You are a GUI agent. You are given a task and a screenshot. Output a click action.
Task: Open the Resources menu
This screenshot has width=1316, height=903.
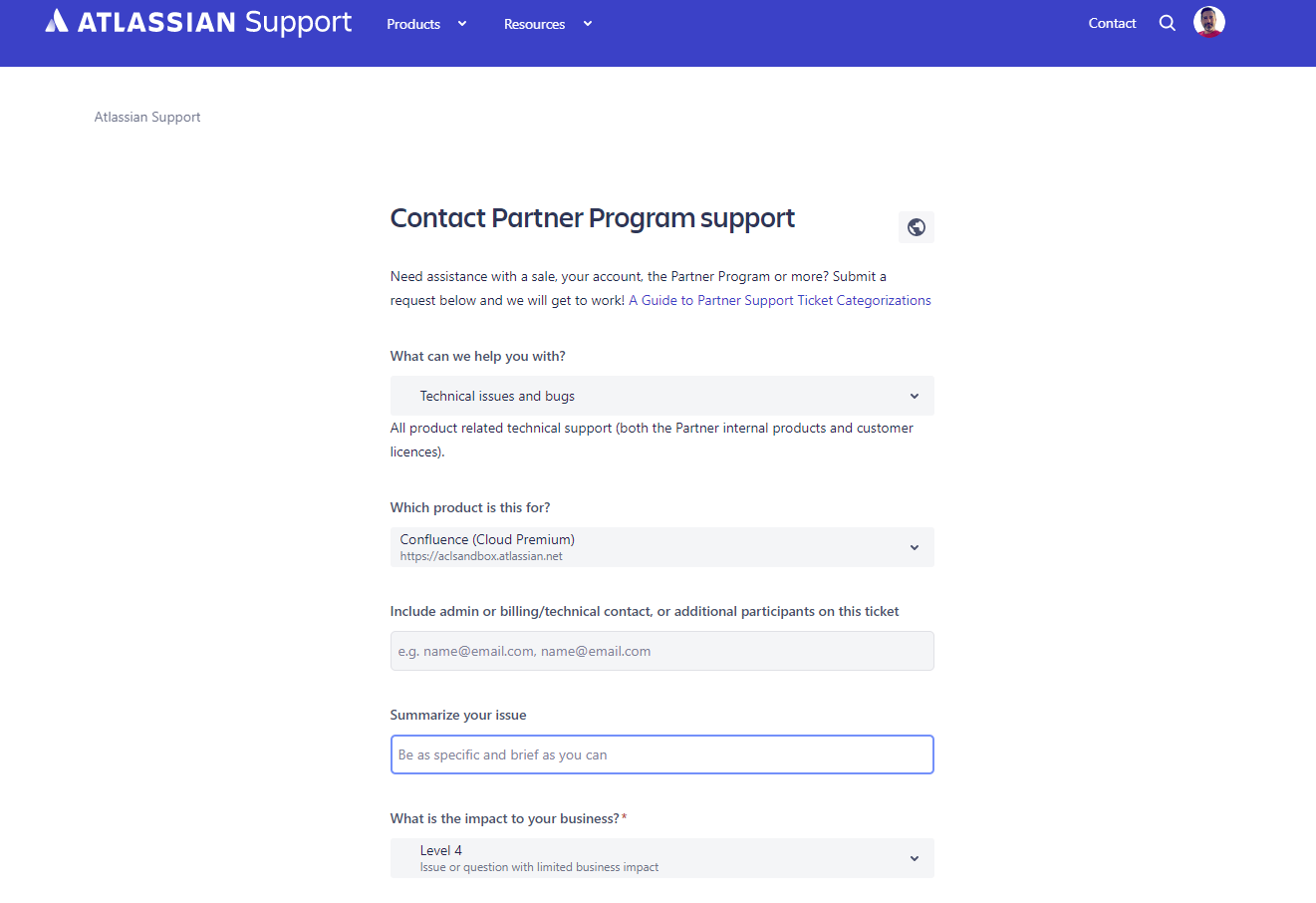click(x=534, y=24)
